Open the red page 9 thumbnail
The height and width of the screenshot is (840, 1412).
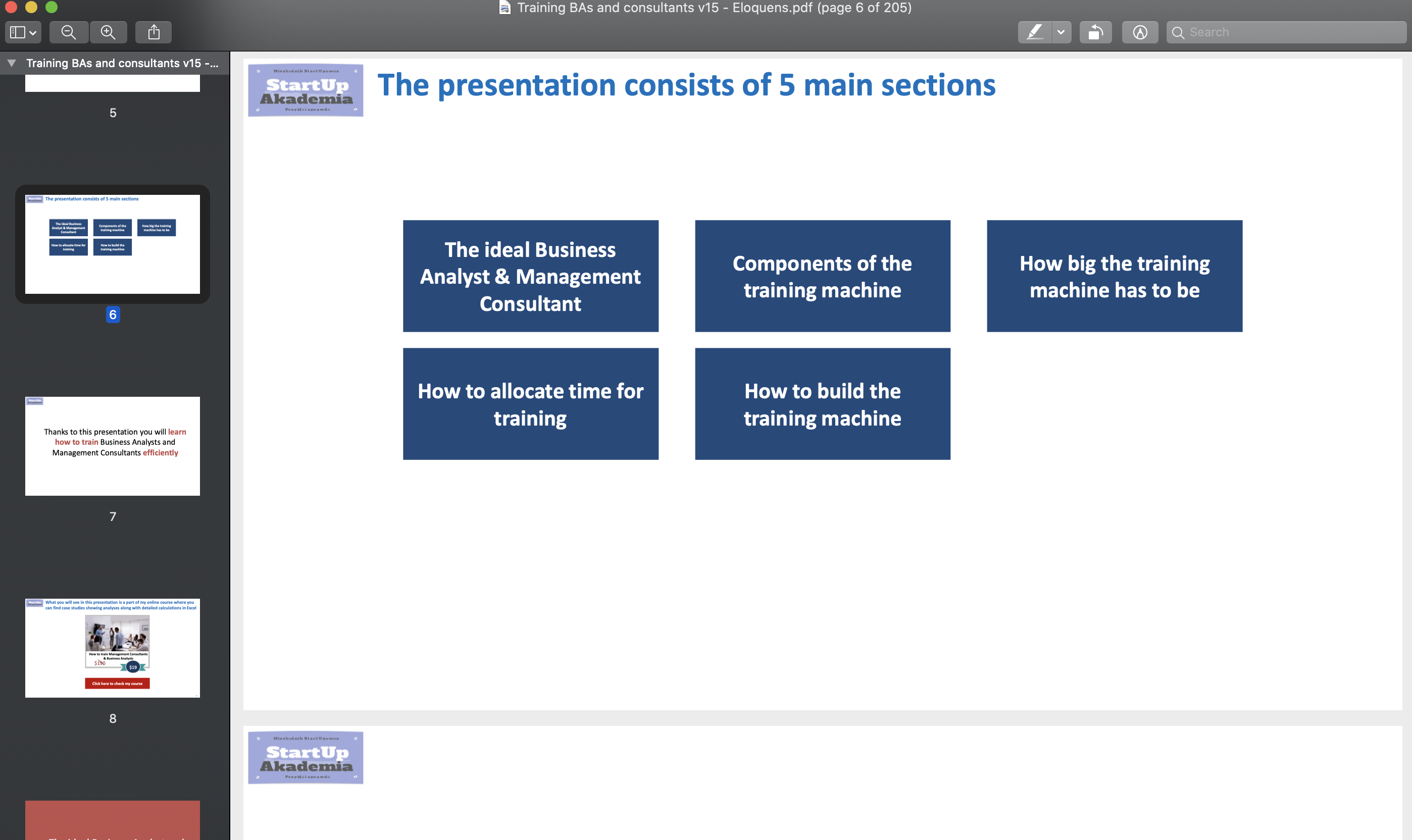[x=112, y=820]
